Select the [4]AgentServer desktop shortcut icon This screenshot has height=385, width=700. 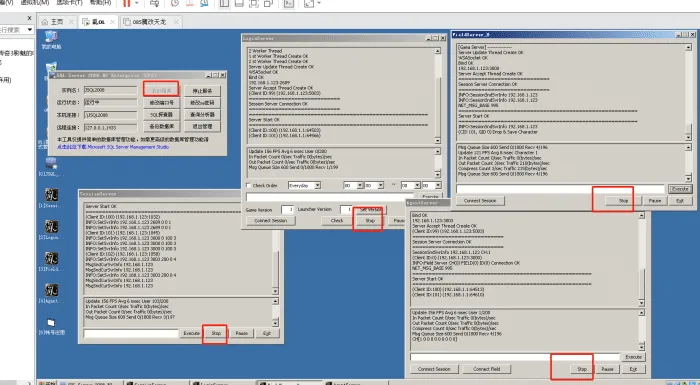[x=51, y=293]
